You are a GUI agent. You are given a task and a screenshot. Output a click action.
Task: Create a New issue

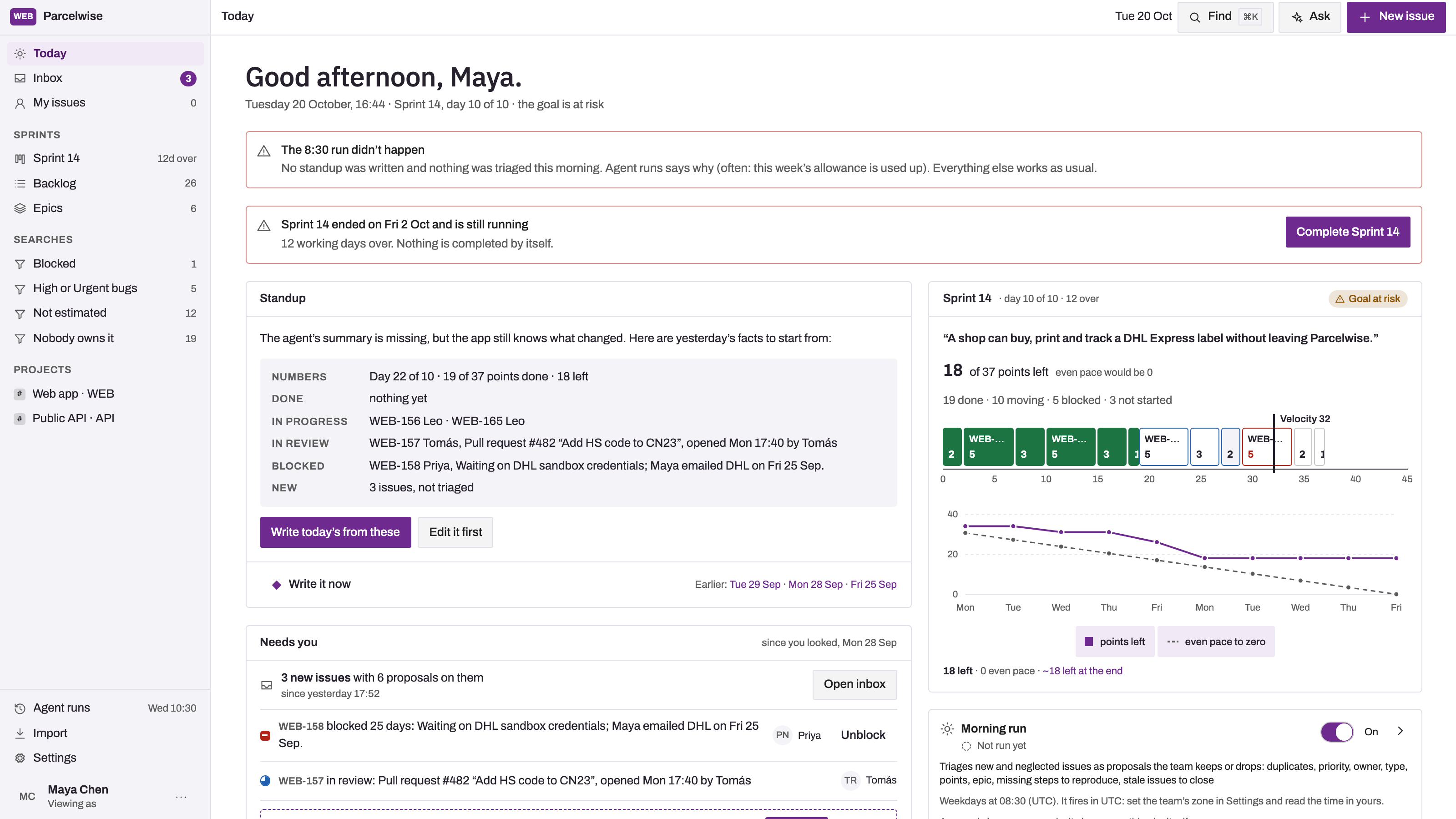[x=1396, y=17]
